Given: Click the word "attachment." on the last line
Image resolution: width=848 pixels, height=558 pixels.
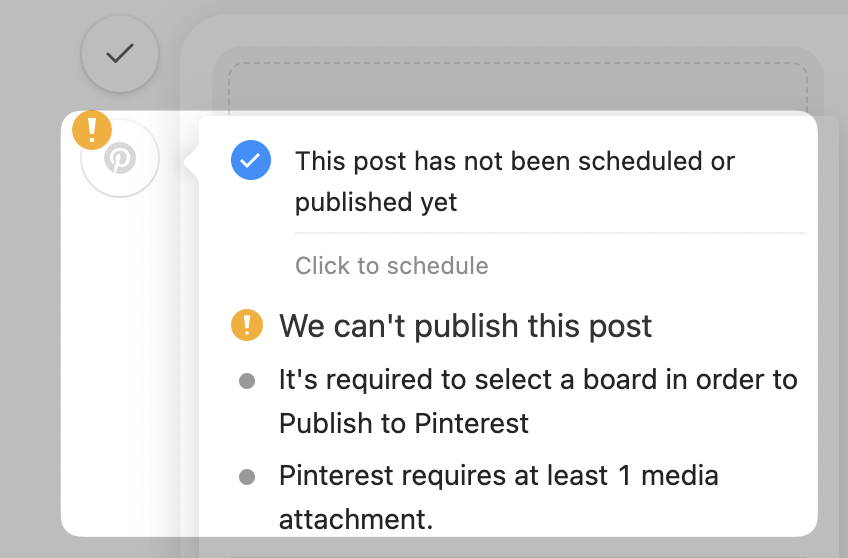Looking at the screenshot, I should [355, 518].
